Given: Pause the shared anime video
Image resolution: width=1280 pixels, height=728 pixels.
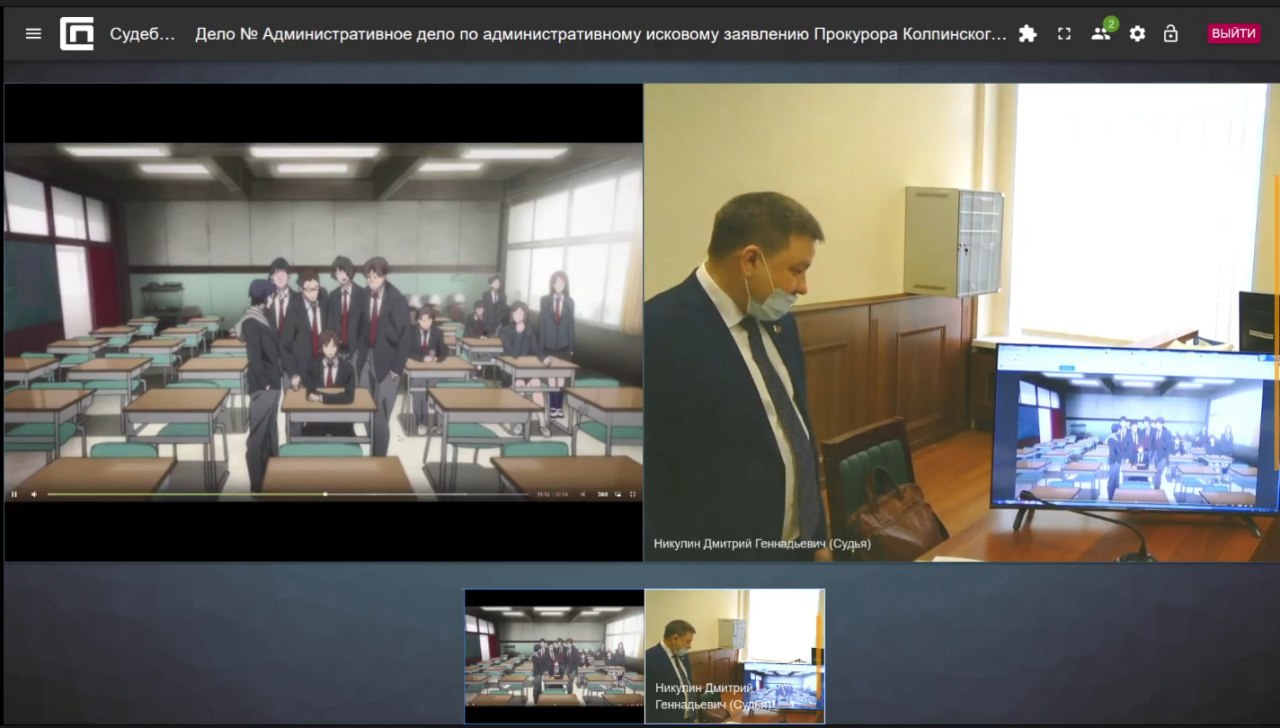Looking at the screenshot, I should (x=14, y=494).
